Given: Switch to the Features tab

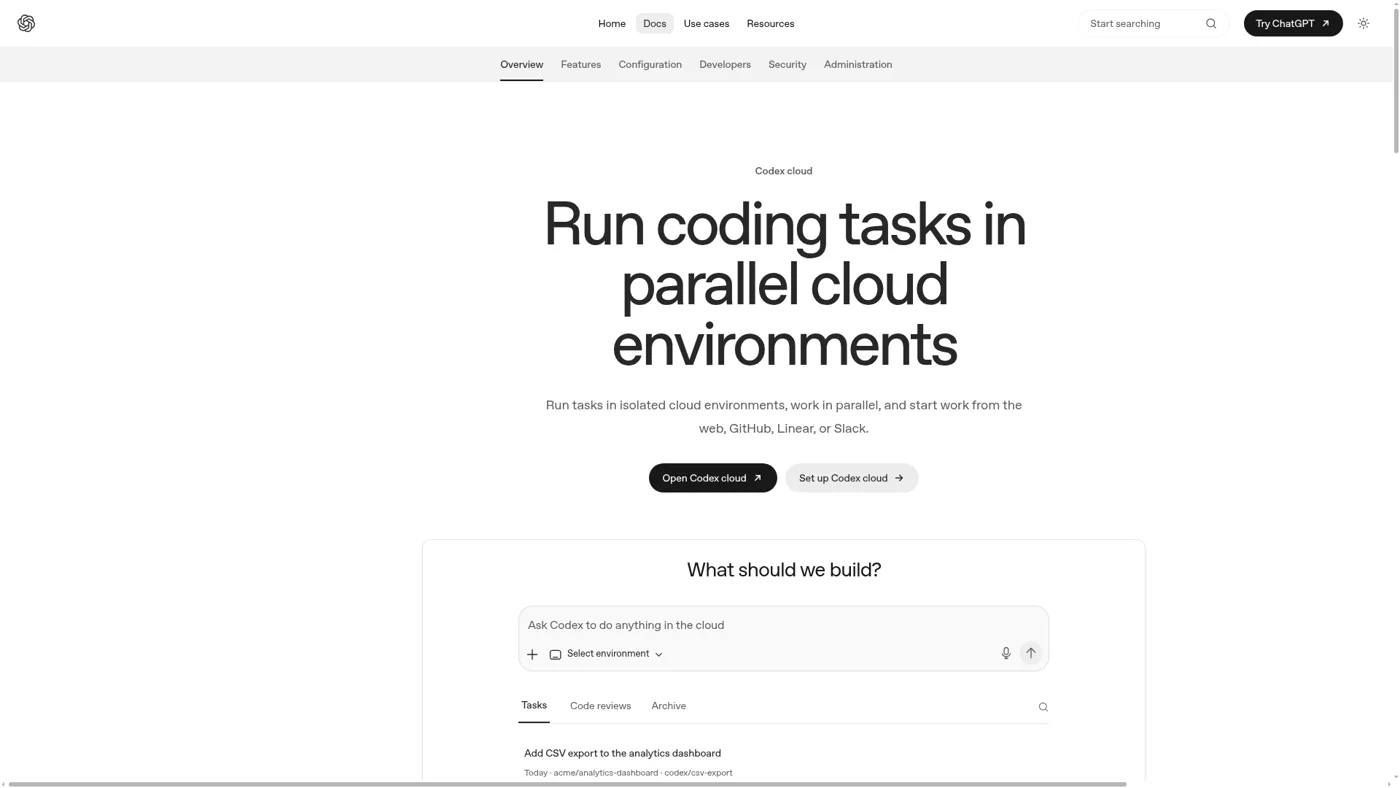Looking at the screenshot, I should (581, 65).
